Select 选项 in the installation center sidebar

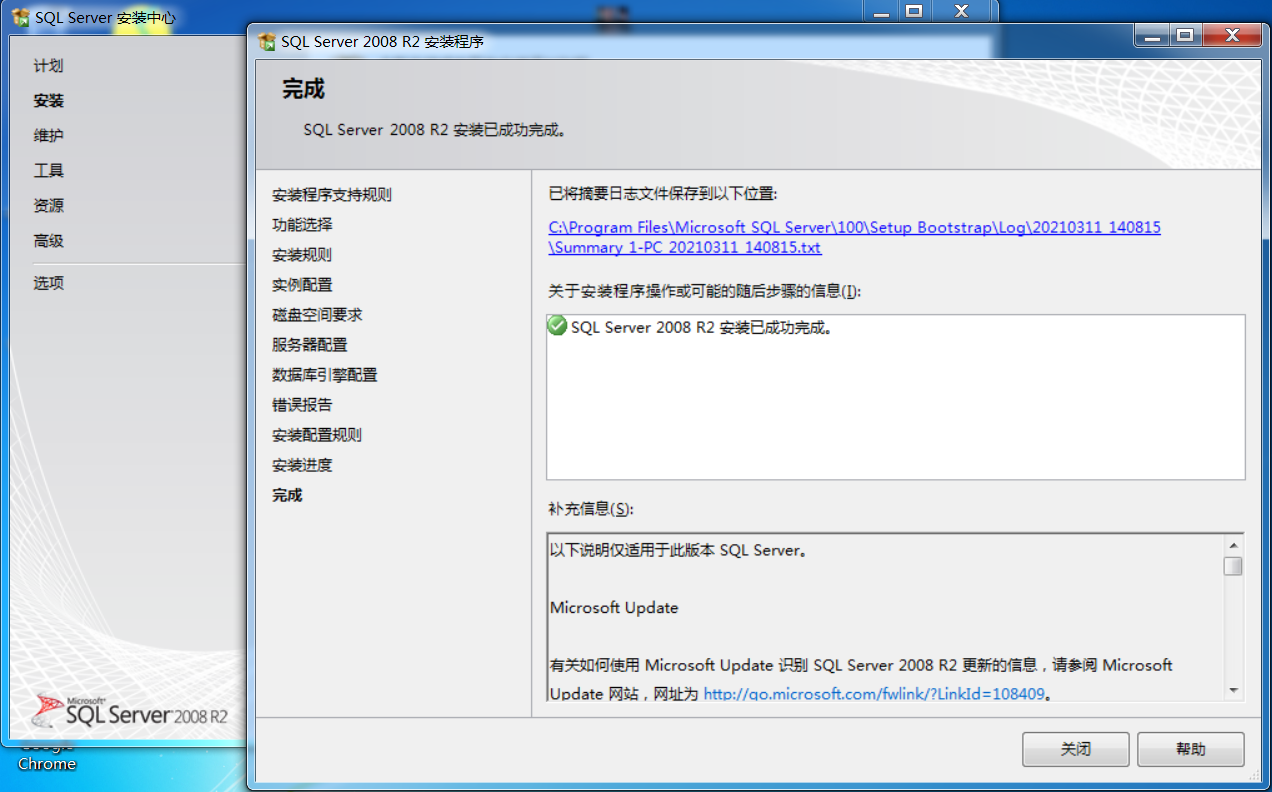(x=48, y=283)
